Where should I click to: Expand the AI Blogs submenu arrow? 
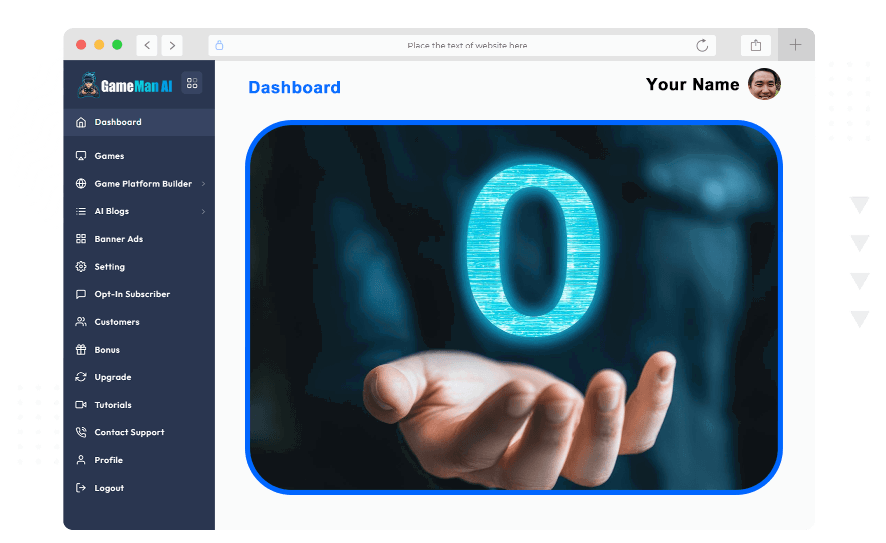pyautogui.click(x=203, y=212)
